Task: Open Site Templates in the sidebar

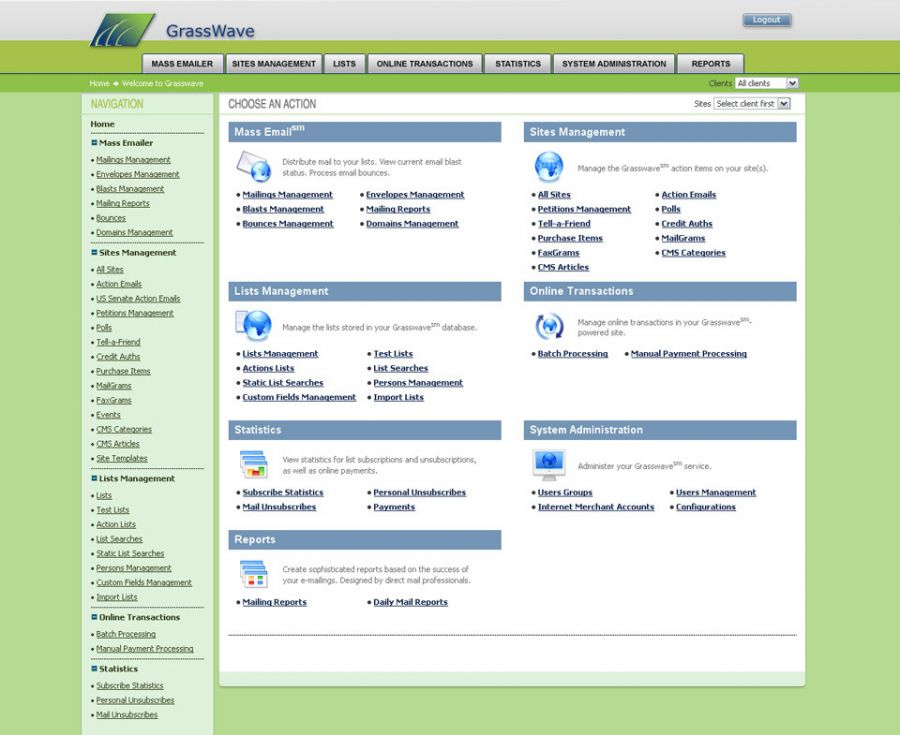Action: coord(122,458)
